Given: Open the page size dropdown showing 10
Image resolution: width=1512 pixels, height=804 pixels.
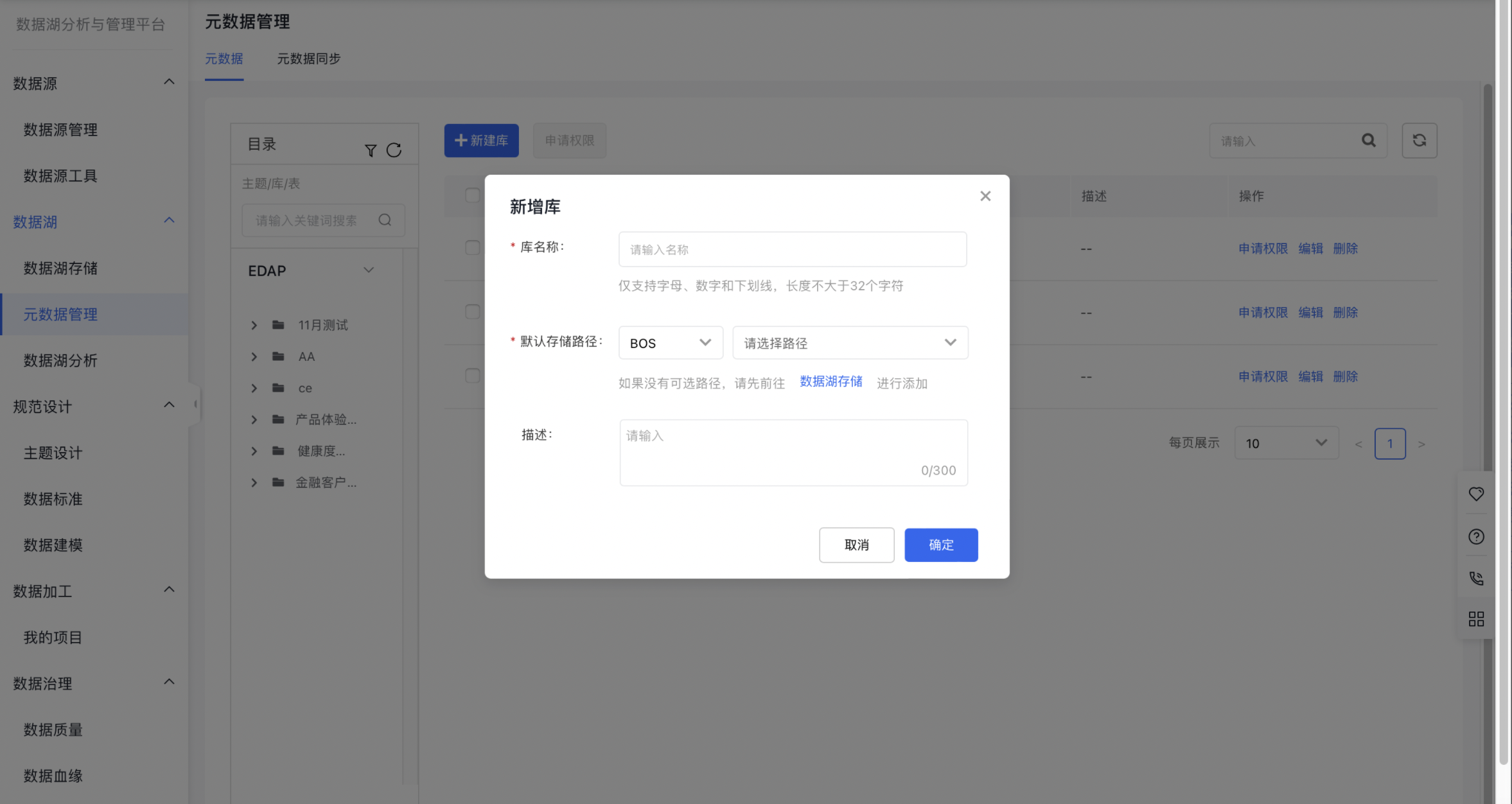Looking at the screenshot, I should tap(1287, 443).
